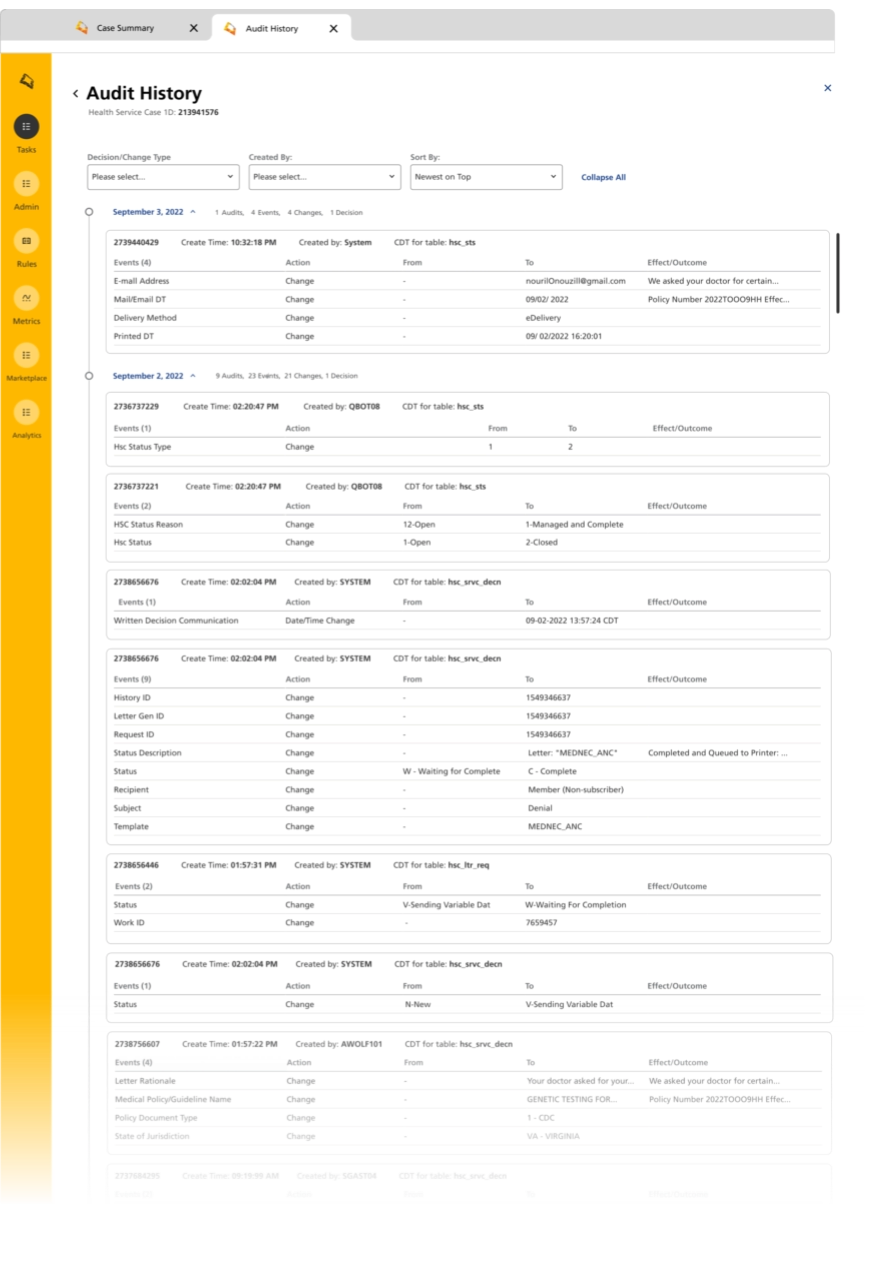
Task: Open the Rules sidebar icon
Action: click(26, 241)
